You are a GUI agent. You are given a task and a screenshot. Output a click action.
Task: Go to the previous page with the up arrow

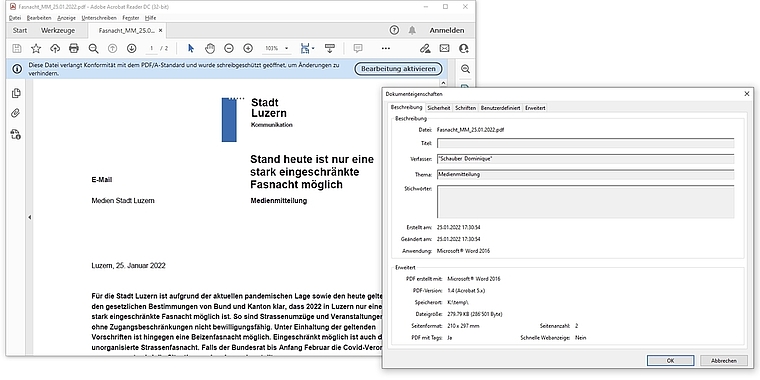(x=112, y=48)
